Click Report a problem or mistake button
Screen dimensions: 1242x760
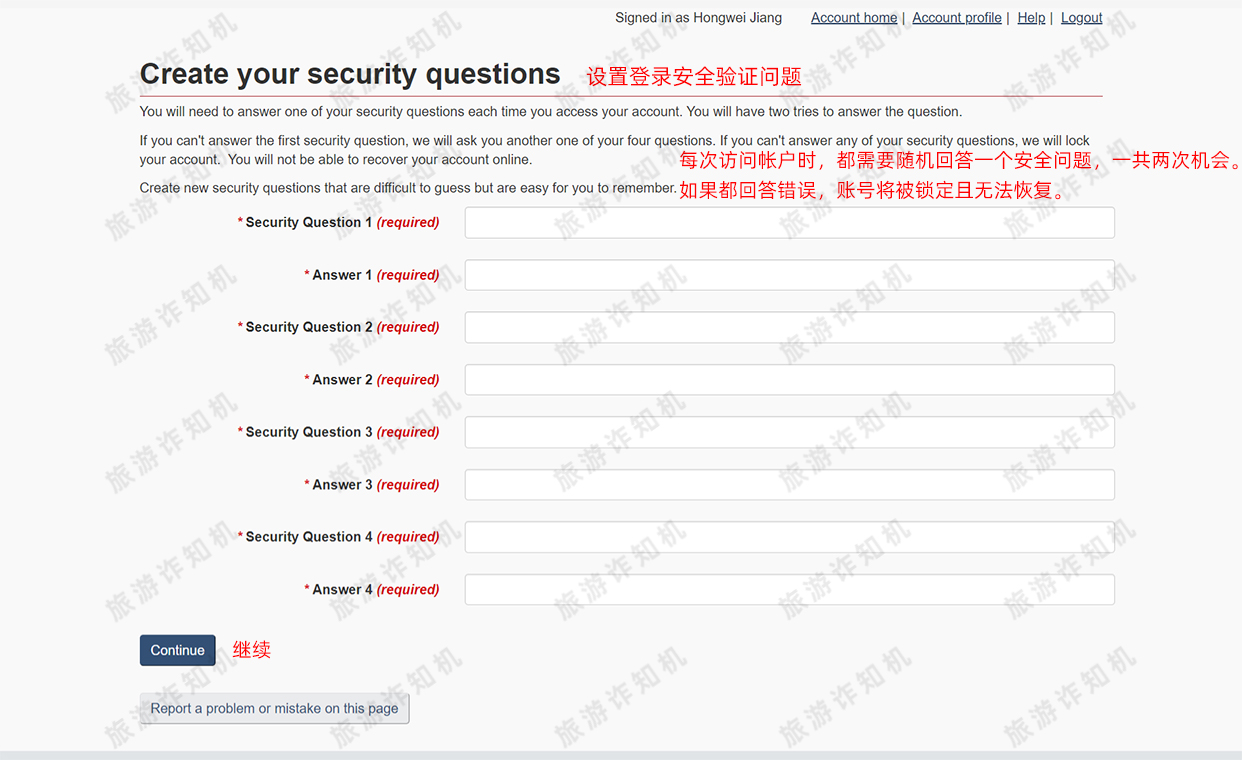(274, 708)
